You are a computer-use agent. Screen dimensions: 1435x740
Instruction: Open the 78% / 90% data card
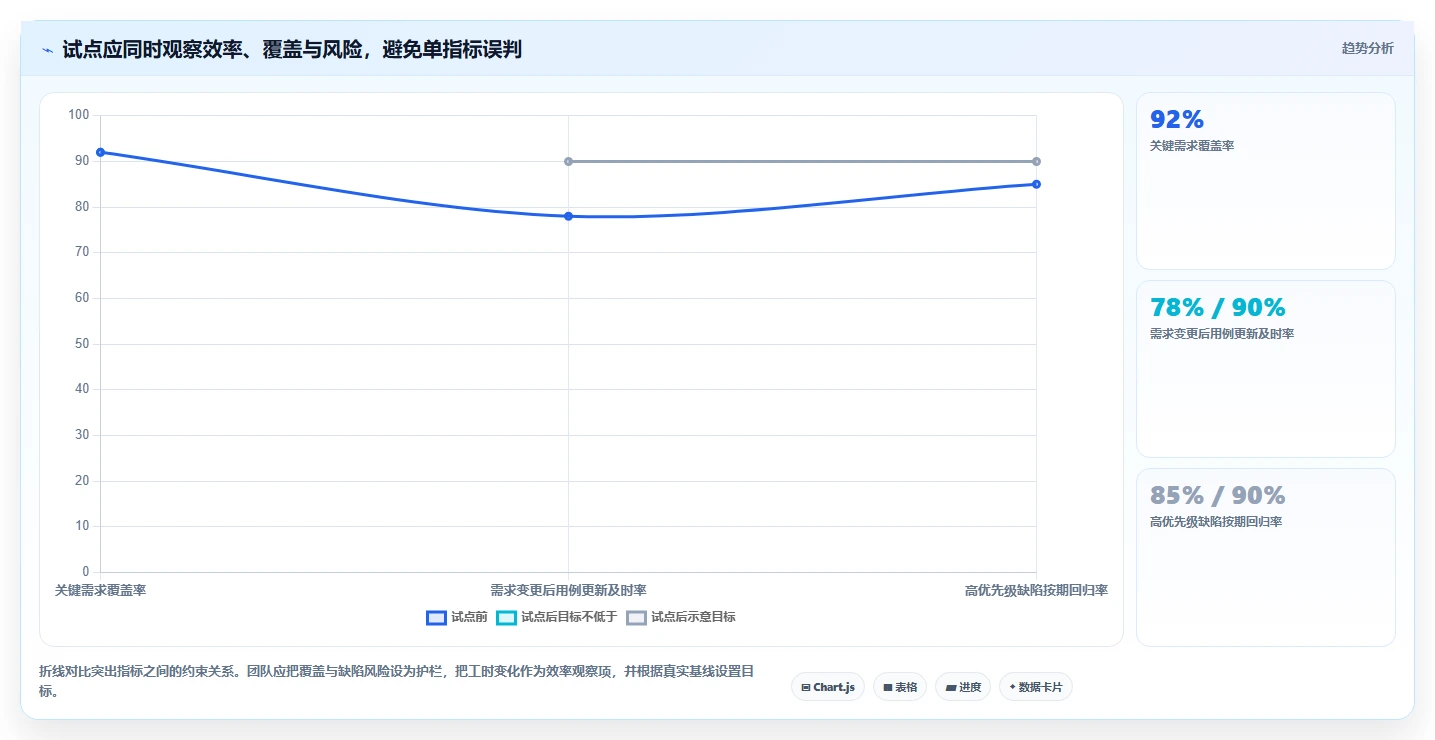(1266, 369)
